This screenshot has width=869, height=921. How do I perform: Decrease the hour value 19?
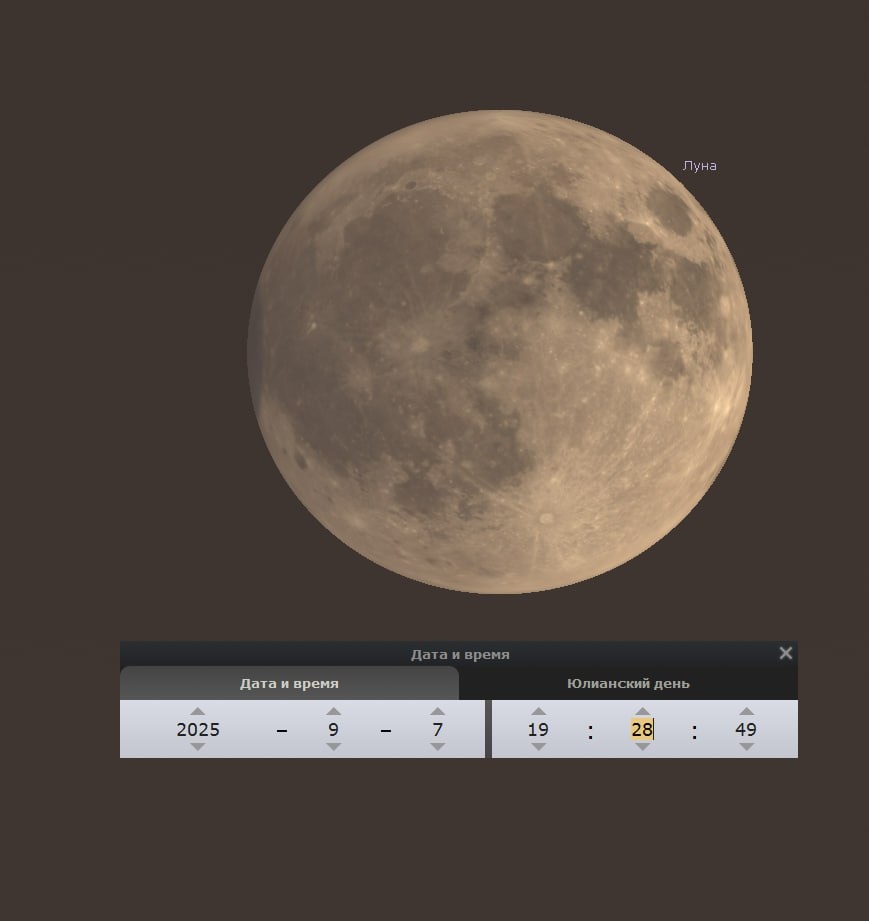[x=539, y=747]
